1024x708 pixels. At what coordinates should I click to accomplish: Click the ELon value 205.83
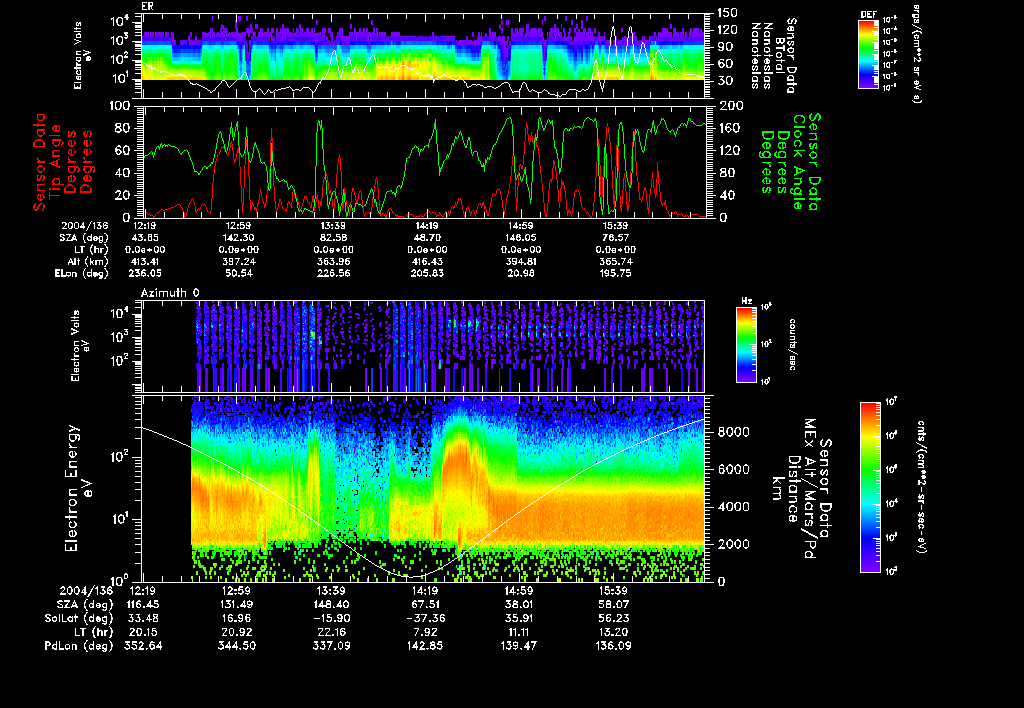[x=427, y=274]
